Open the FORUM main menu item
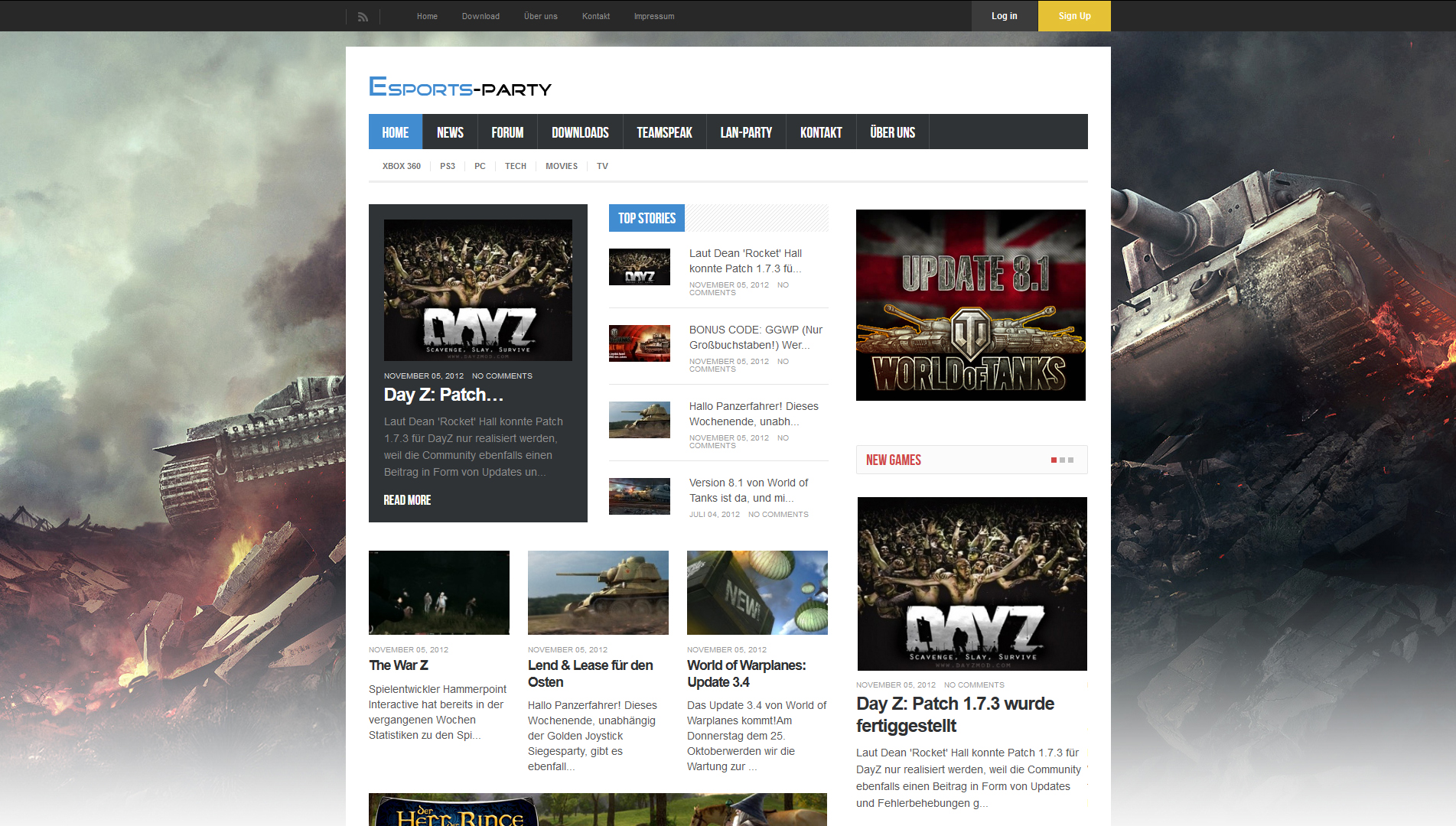Viewport: 1456px width, 826px height. [x=507, y=132]
